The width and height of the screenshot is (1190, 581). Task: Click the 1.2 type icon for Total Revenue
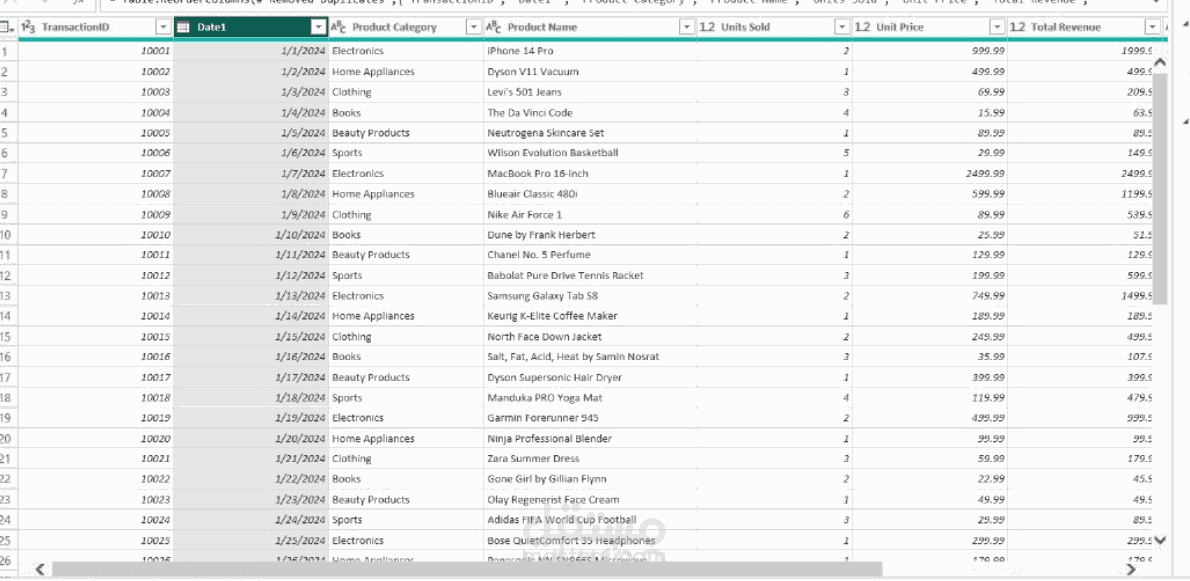click(x=1018, y=27)
